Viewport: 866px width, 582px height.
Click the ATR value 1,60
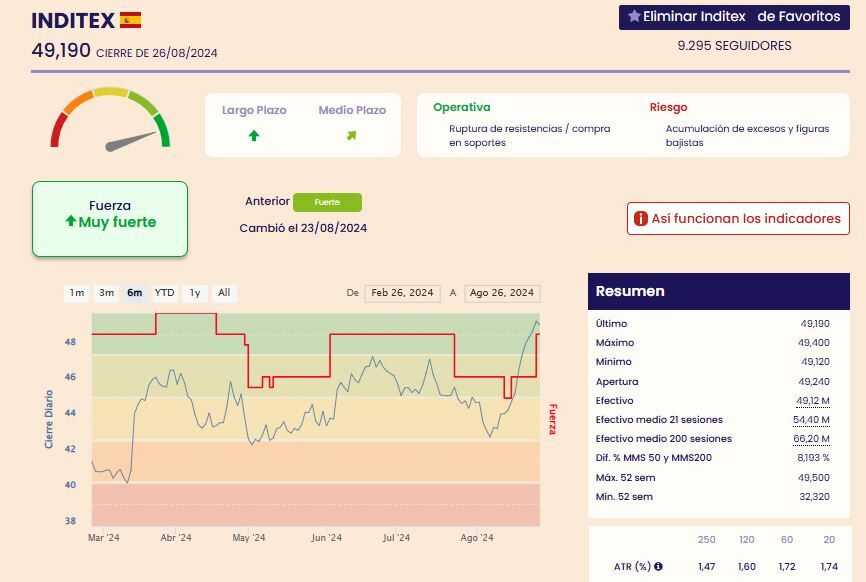point(747,567)
